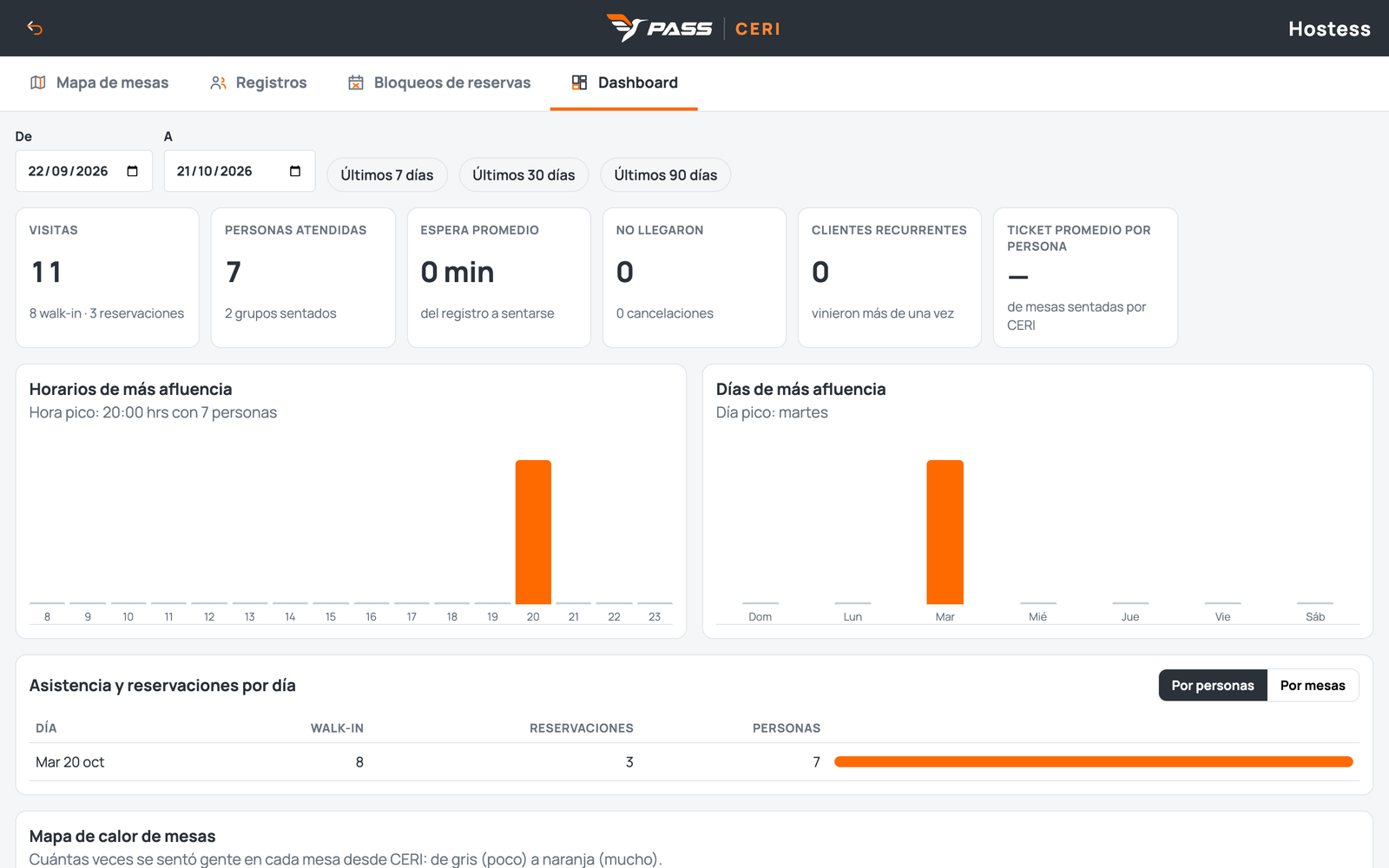
Task: Click the ESPERA PROMEDIO value 0 min
Action: coord(458,273)
